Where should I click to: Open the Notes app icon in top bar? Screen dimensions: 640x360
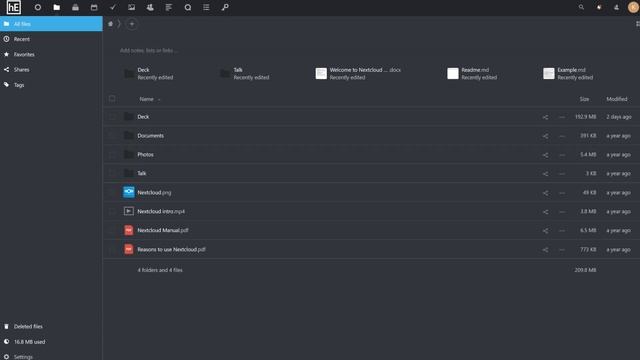point(169,7)
